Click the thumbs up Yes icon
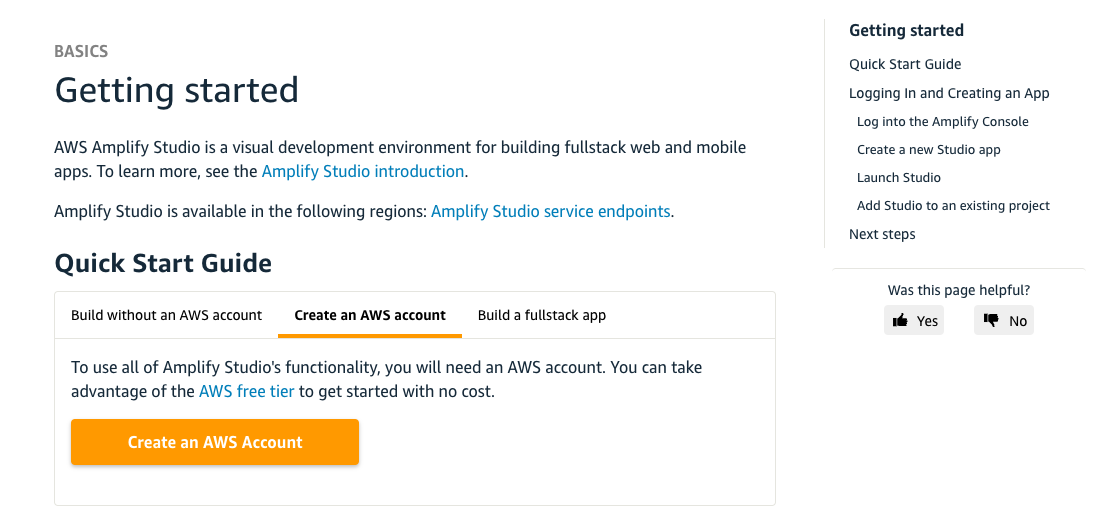Image resolution: width=1094 pixels, height=523 pixels. coord(901,320)
